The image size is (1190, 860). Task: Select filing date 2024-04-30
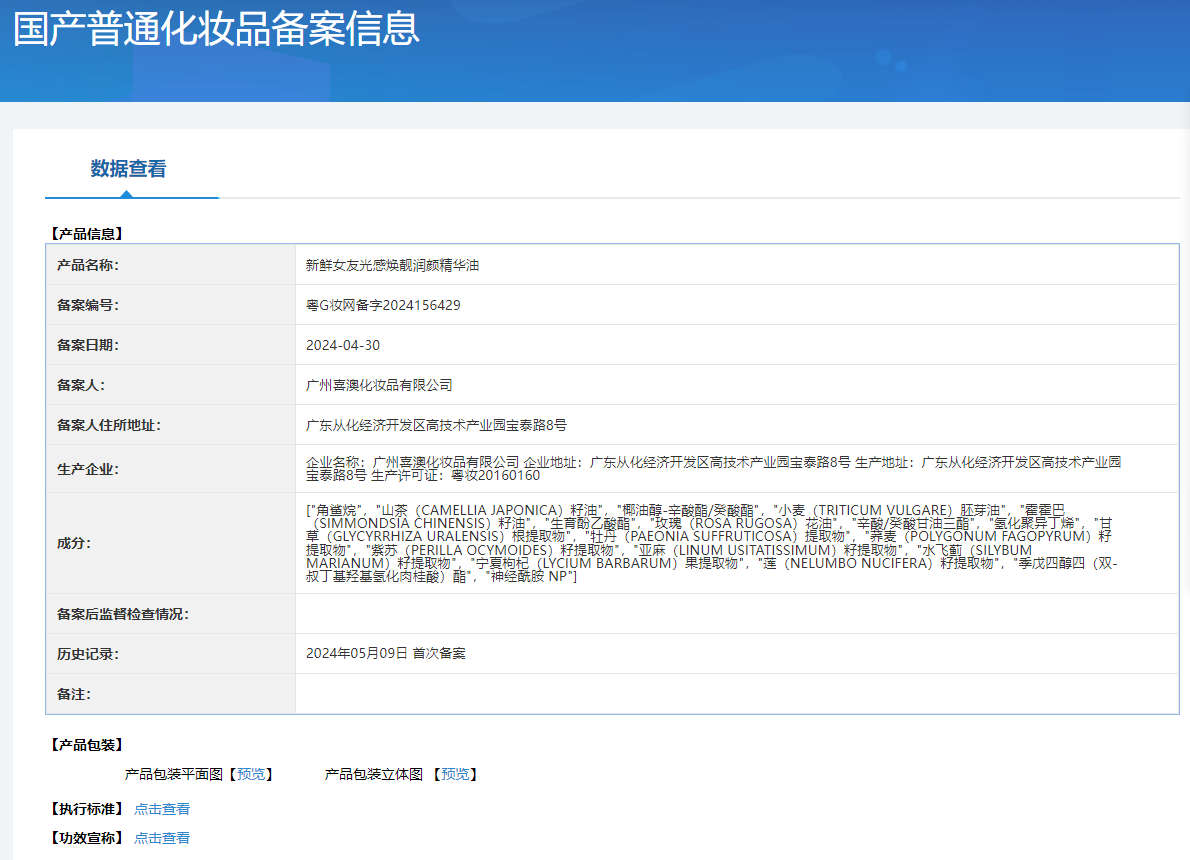[343, 345]
